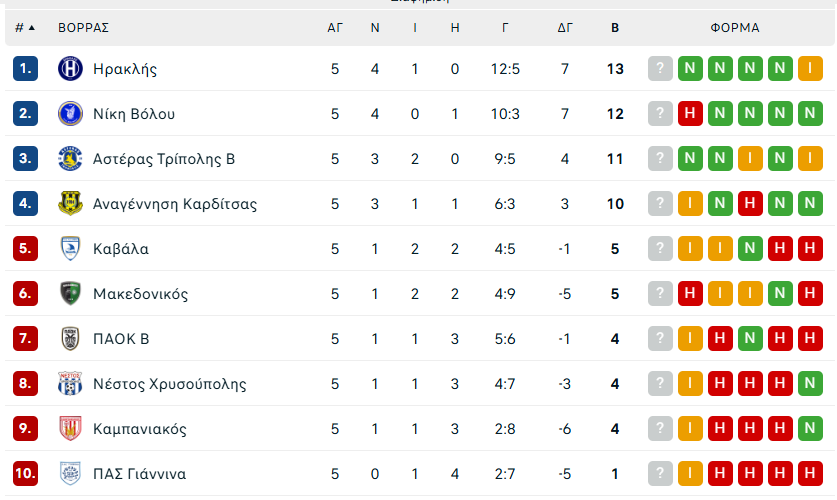Image resolution: width=837 pixels, height=500 pixels.
Task: Click the ΠΑΟΚ Β team logo
Action: click(70, 339)
